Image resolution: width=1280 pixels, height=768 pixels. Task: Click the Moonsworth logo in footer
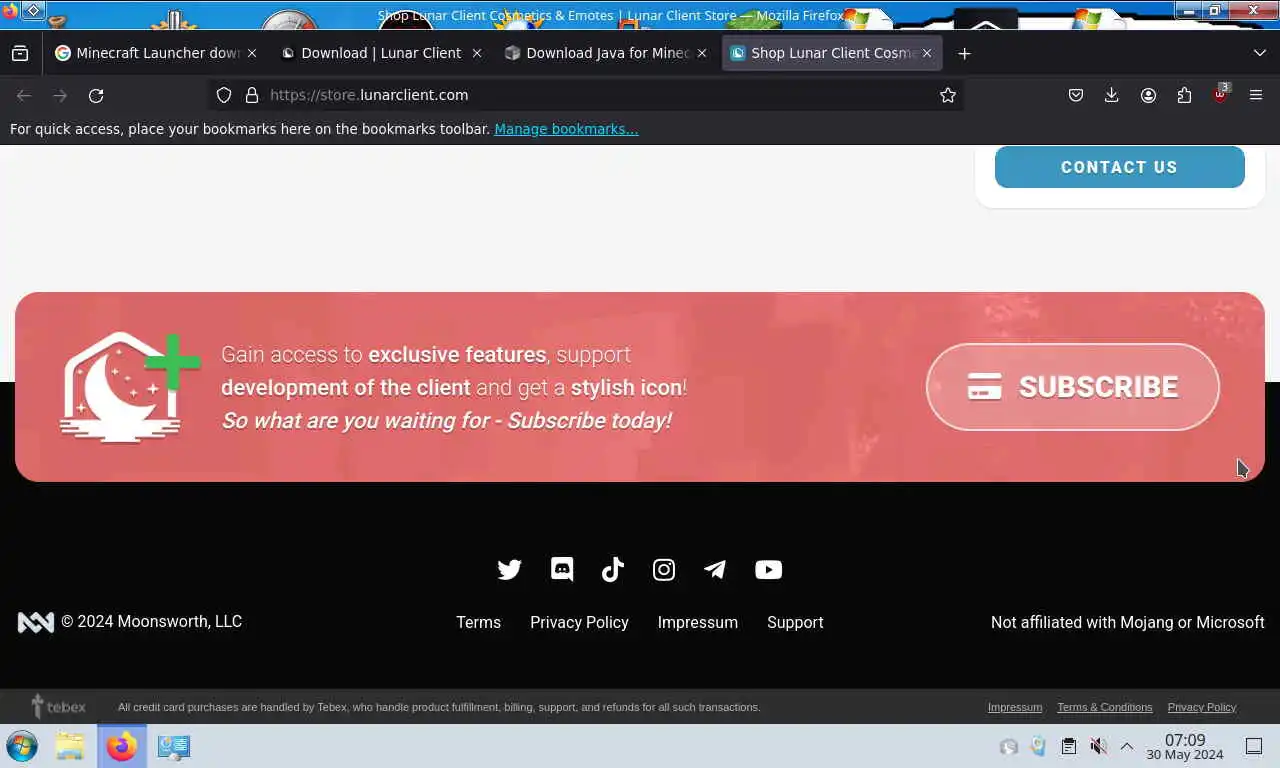point(36,622)
